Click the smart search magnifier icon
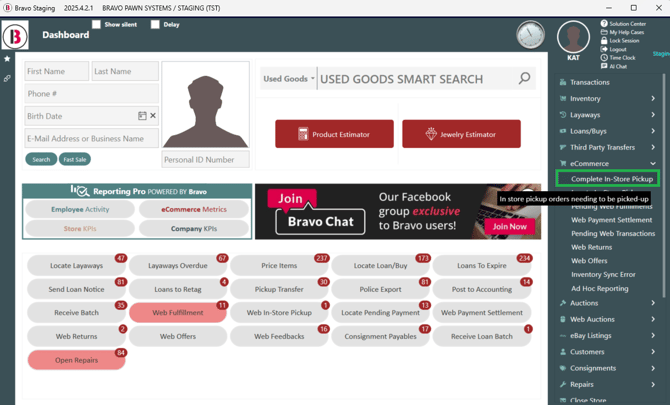Screen dimensions: 670x405 pyautogui.click(x=524, y=78)
